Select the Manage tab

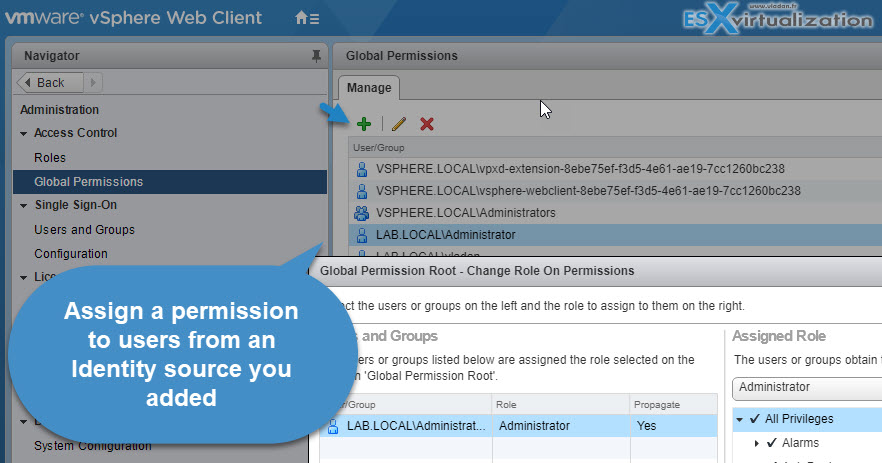(369, 88)
